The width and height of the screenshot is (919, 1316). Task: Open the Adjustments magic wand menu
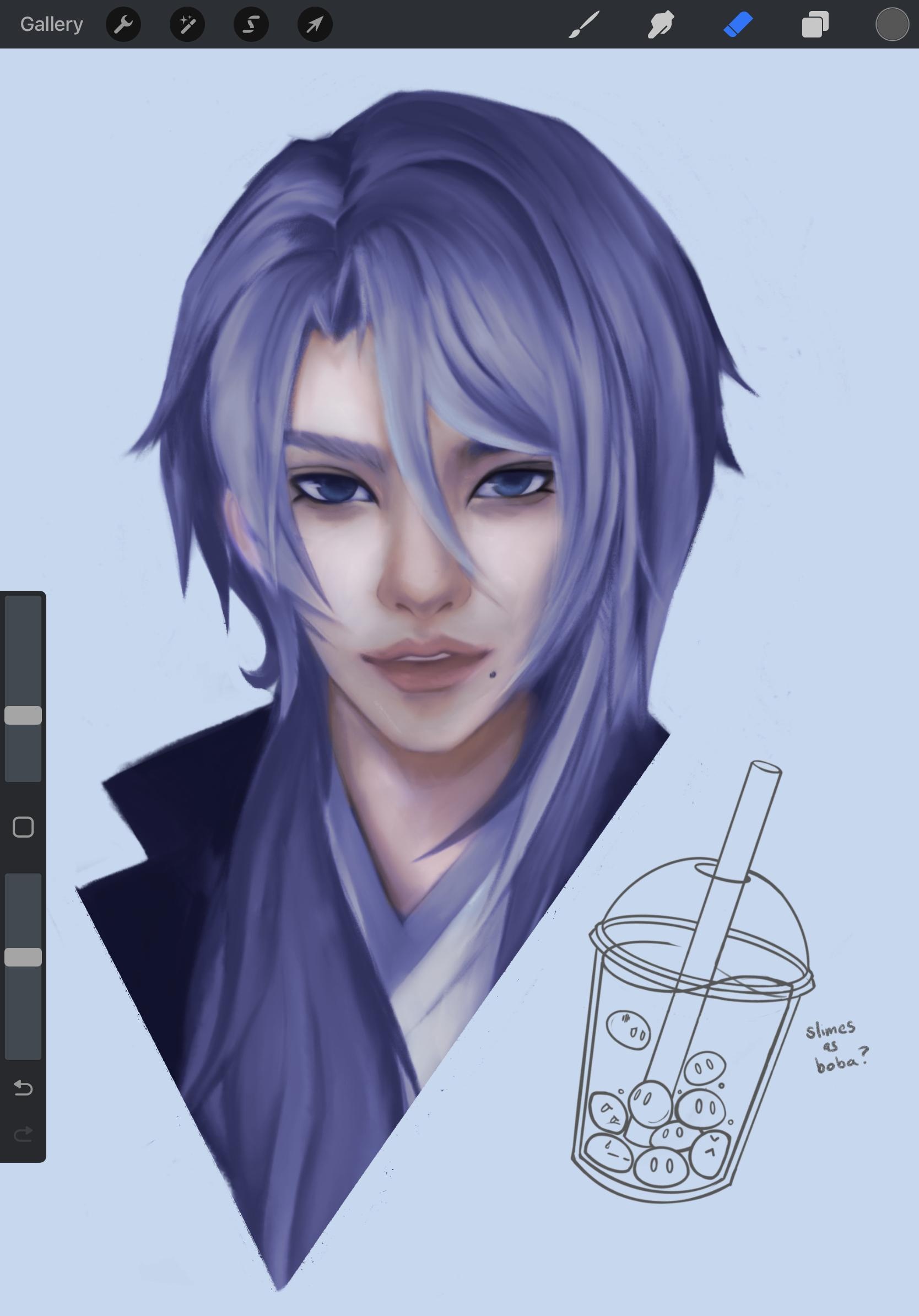pos(187,24)
